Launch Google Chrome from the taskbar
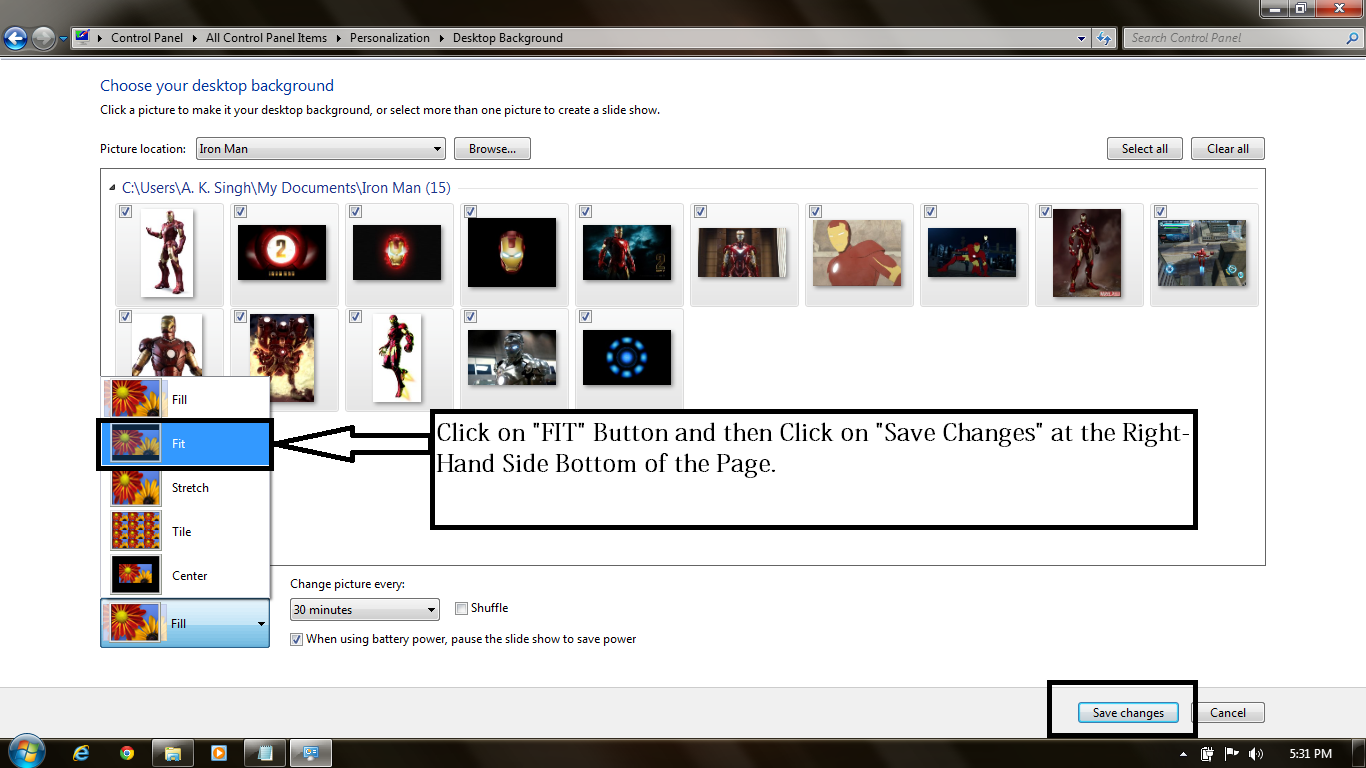 pyautogui.click(x=126, y=752)
